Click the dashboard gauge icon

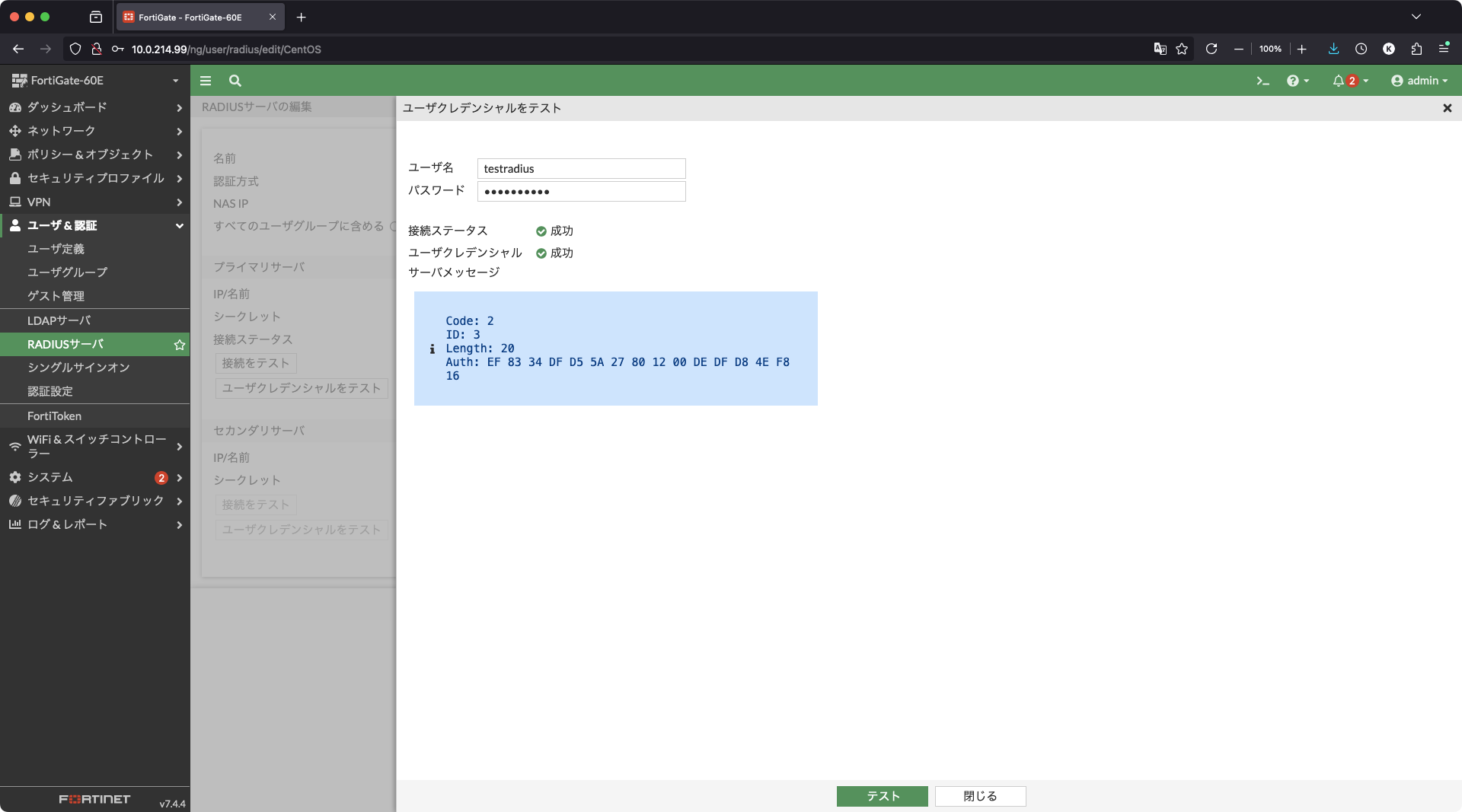14,107
